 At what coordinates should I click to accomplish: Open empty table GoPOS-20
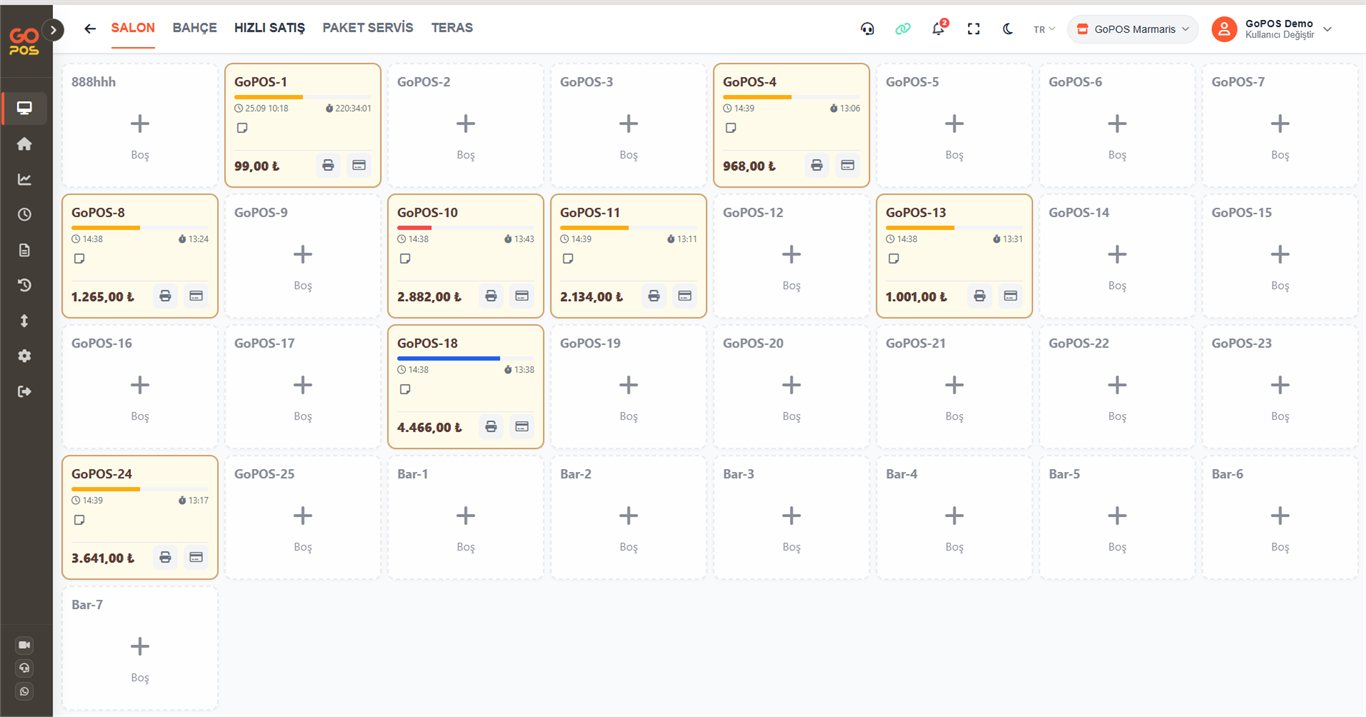pyautogui.click(x=791, y=386)
